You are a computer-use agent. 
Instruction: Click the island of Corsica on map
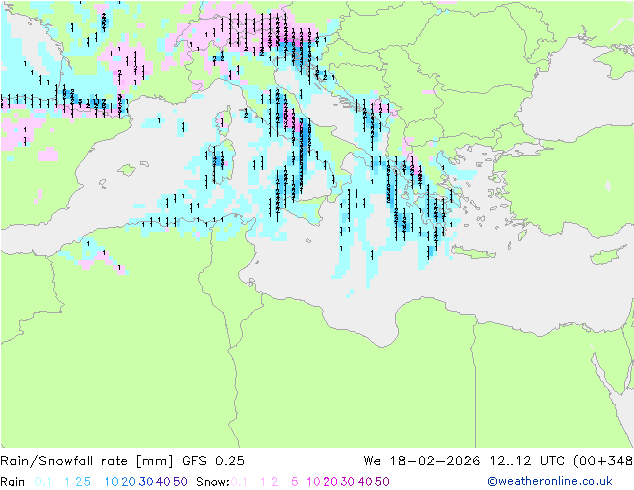225,120
